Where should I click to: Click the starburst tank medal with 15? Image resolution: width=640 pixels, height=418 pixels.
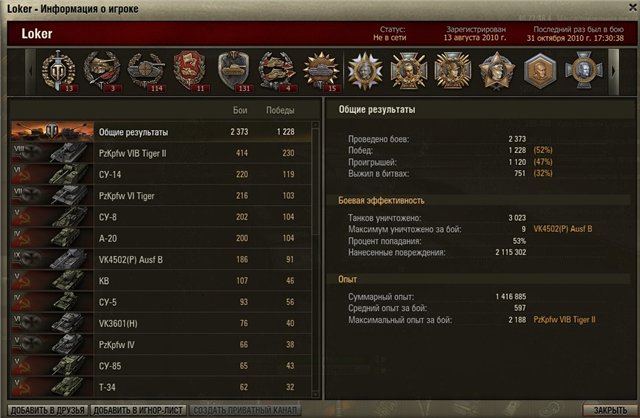[x=321, y=71]
